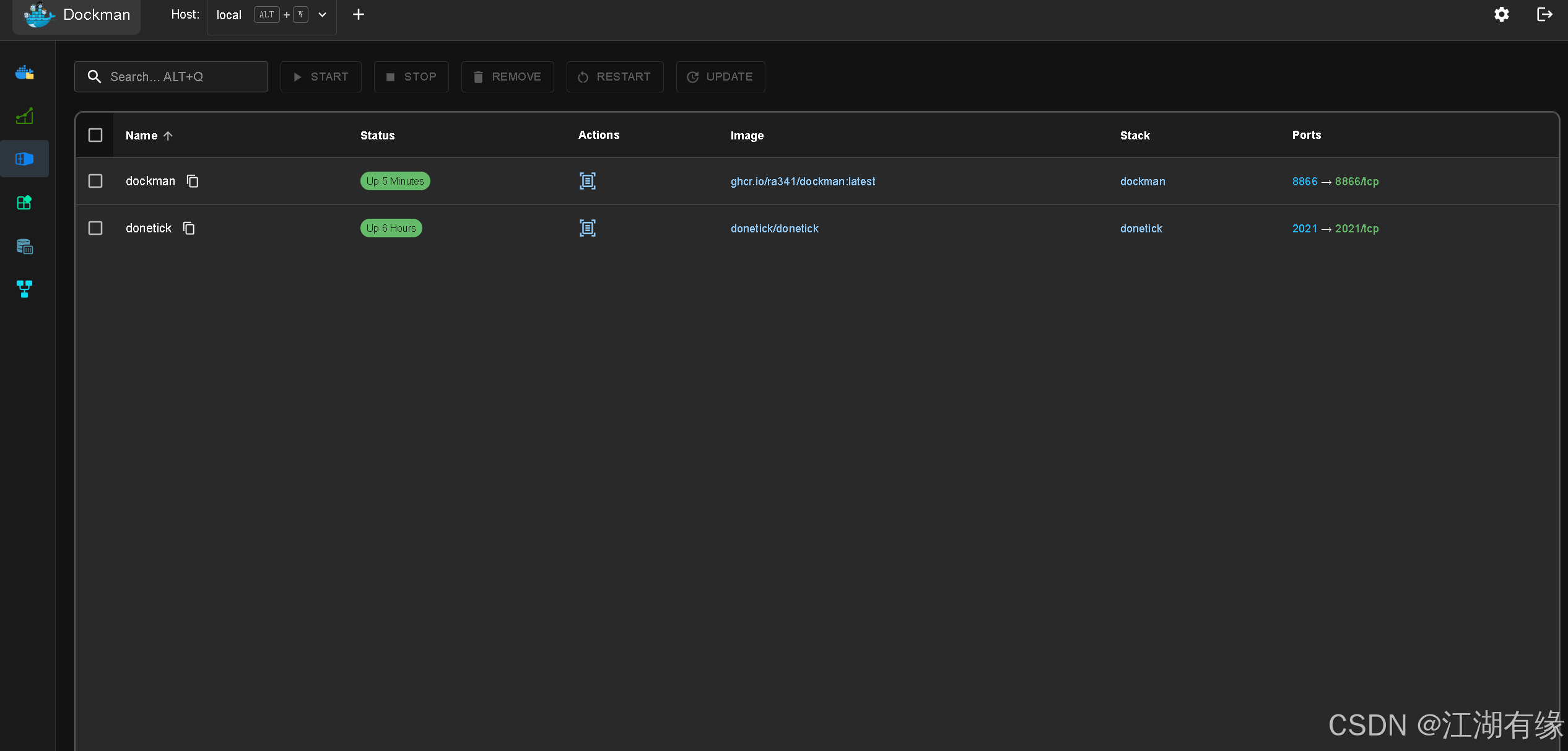Select the dockman container checkbox
The width and height of the screenshot is (1568, 751).
[x=95, y=181]
